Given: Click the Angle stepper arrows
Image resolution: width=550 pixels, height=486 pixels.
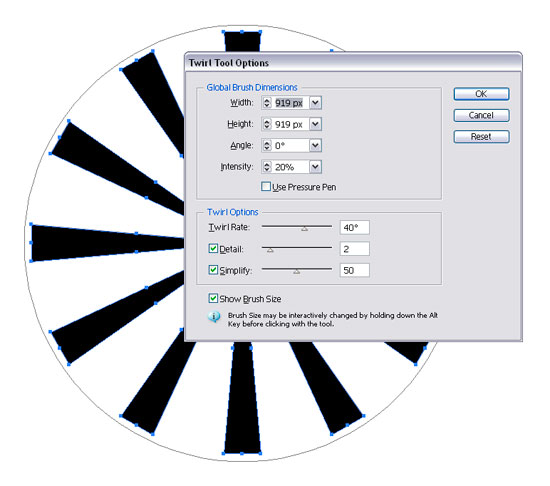Looking at the screenshot, I should pyautogui.click(x=267, y=146).
